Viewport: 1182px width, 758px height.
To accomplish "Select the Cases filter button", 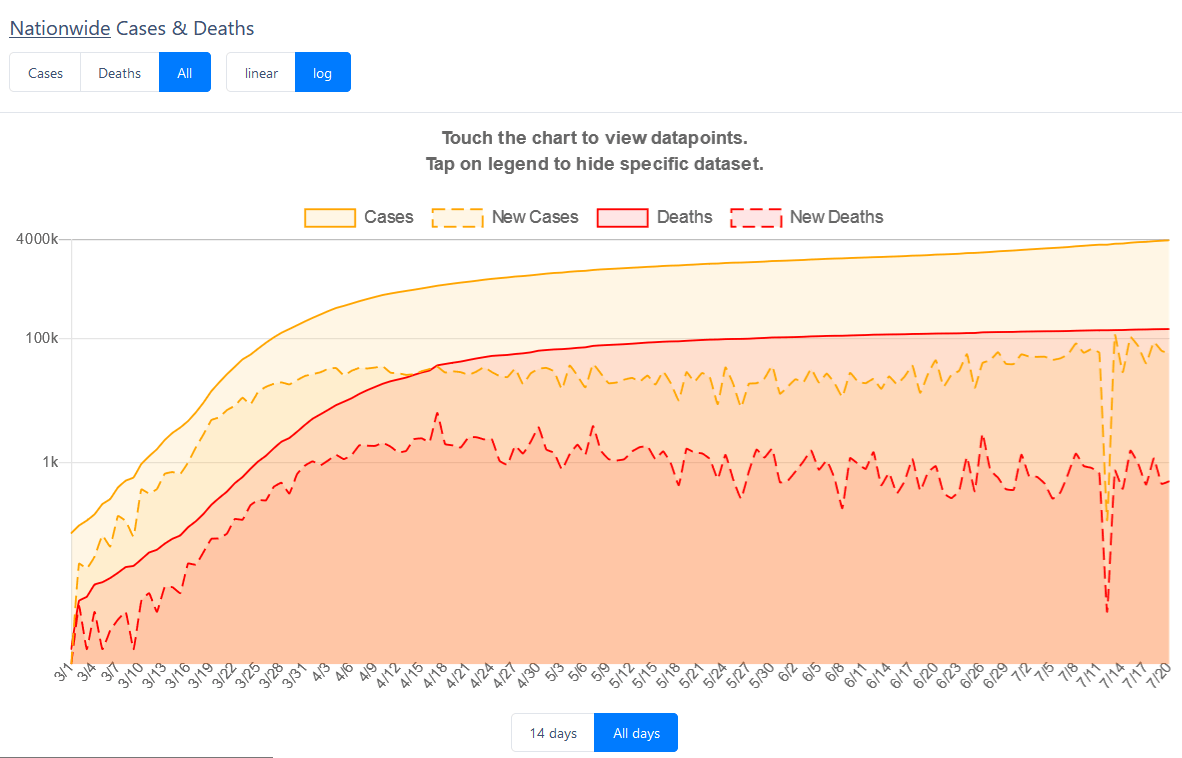I will [45, 73].
